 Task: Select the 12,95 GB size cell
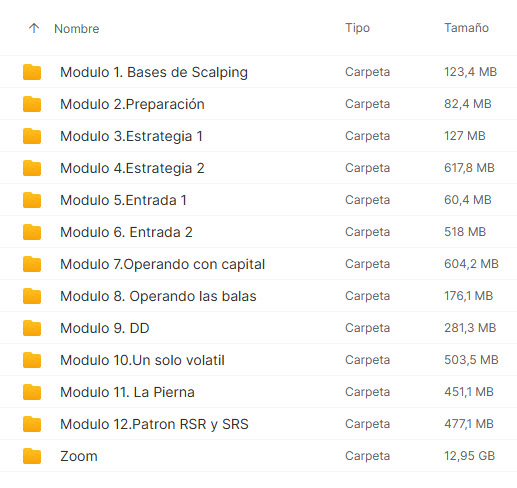coord(469,456)
